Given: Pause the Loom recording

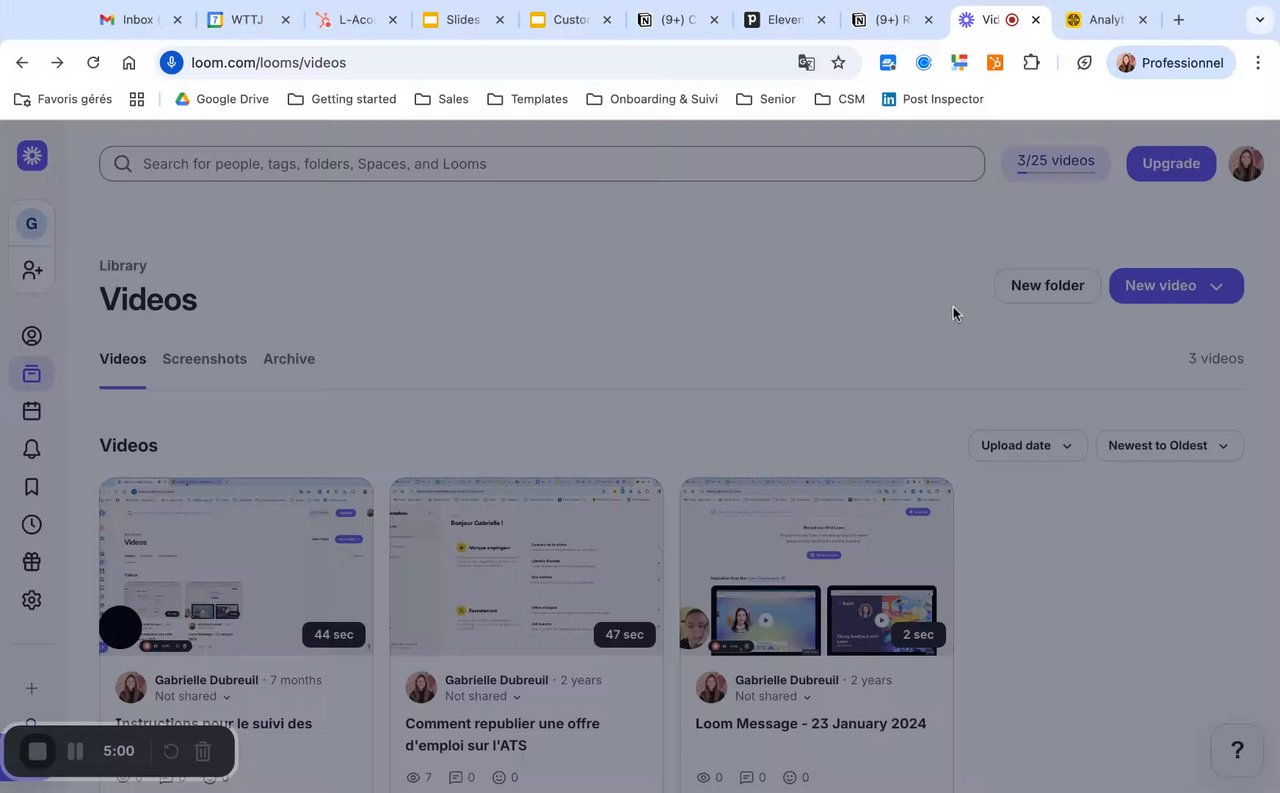Looking at the screenshot, I should click(x=75, y=751).
